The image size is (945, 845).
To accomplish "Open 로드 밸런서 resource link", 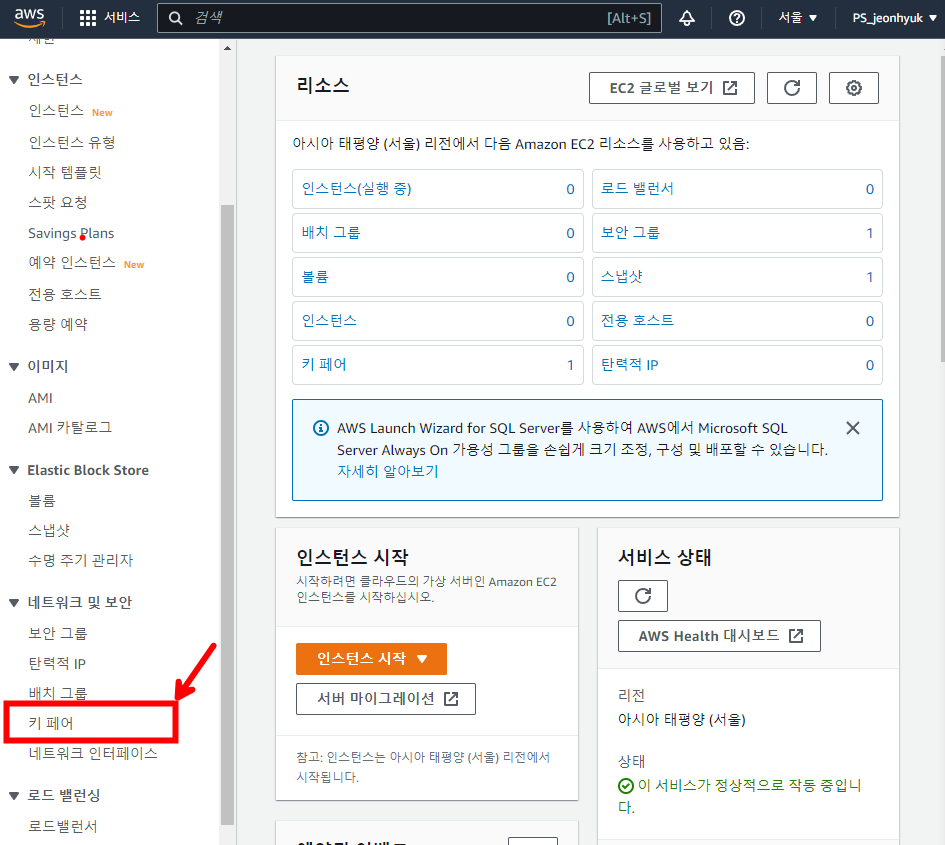I will 637,189.
